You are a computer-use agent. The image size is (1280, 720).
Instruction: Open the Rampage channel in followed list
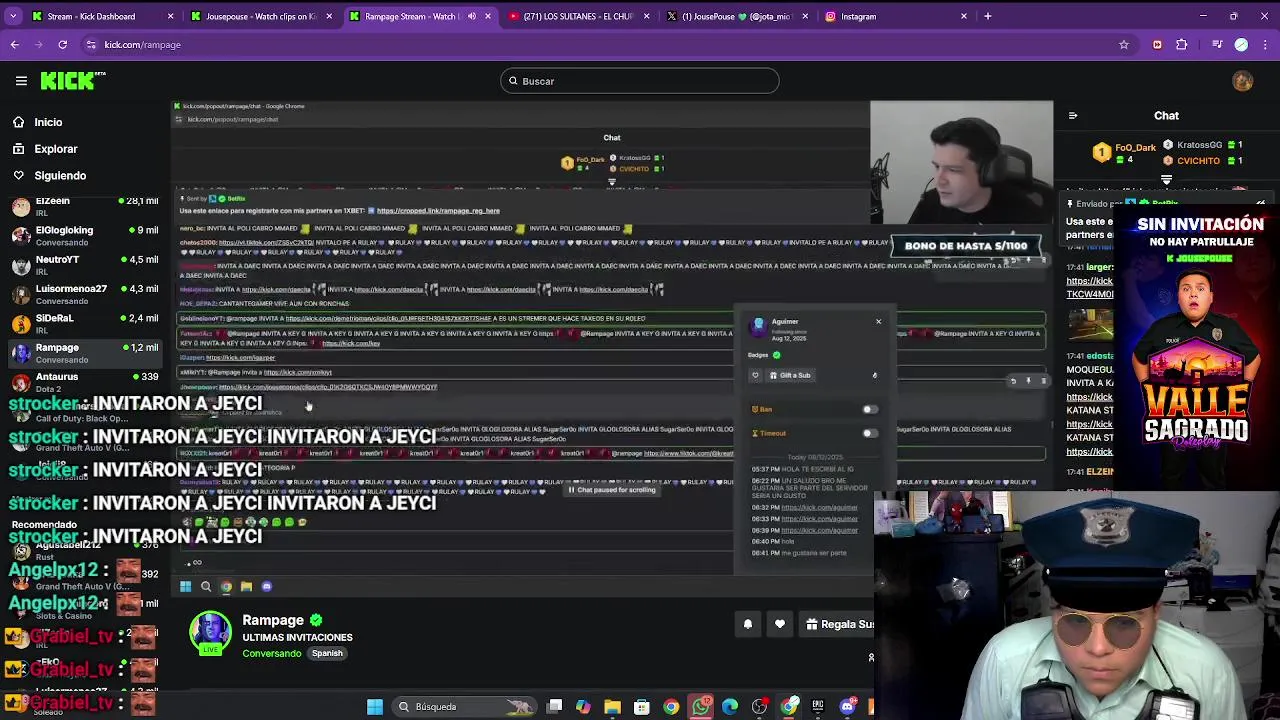tap(85, 353)
